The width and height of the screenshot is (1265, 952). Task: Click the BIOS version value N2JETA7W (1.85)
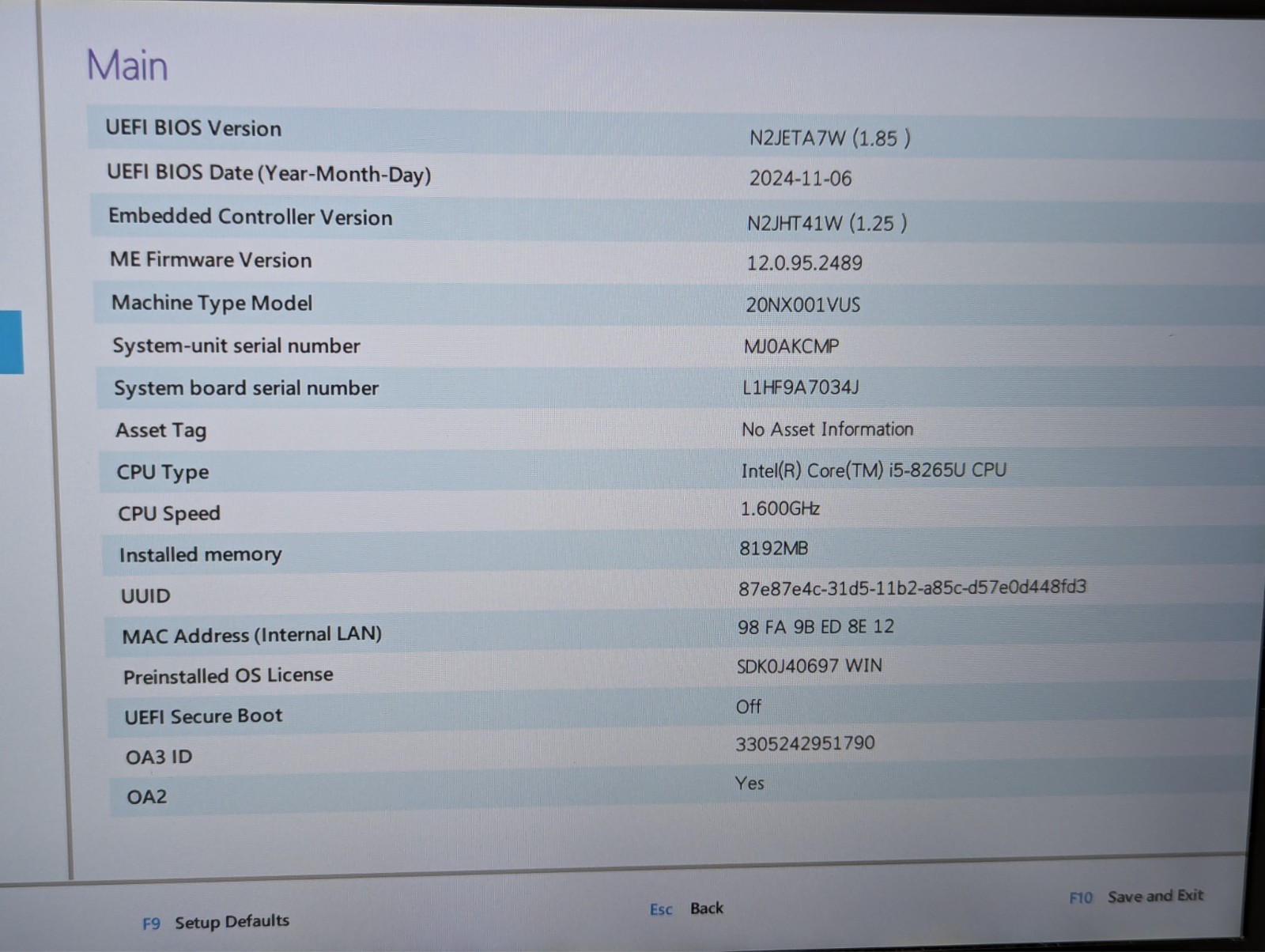point(830,138)
